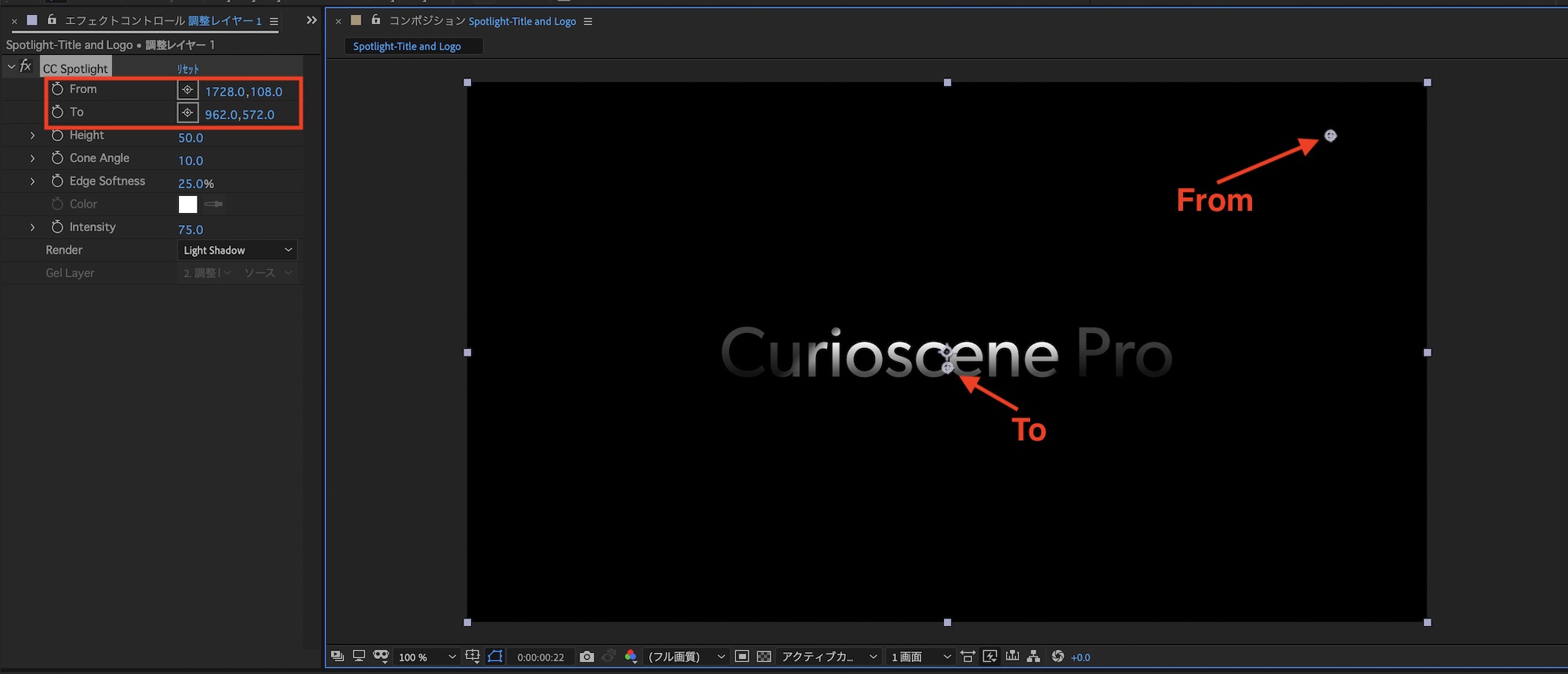1568x674 pixels.
Task: Click the Show Channel color icon
Action: click(631, 656)
